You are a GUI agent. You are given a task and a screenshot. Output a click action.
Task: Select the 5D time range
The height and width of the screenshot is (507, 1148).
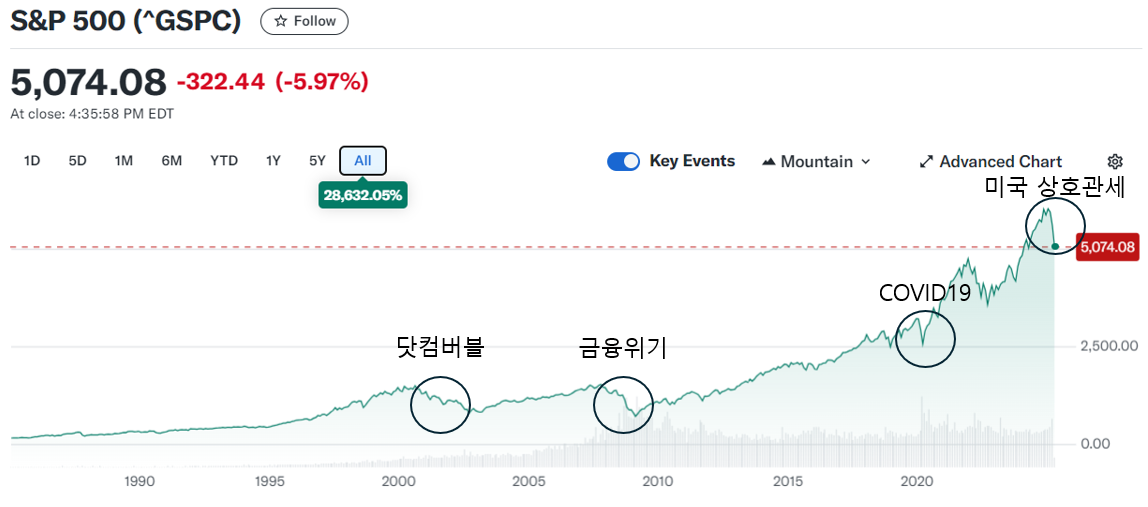(77, 161)
